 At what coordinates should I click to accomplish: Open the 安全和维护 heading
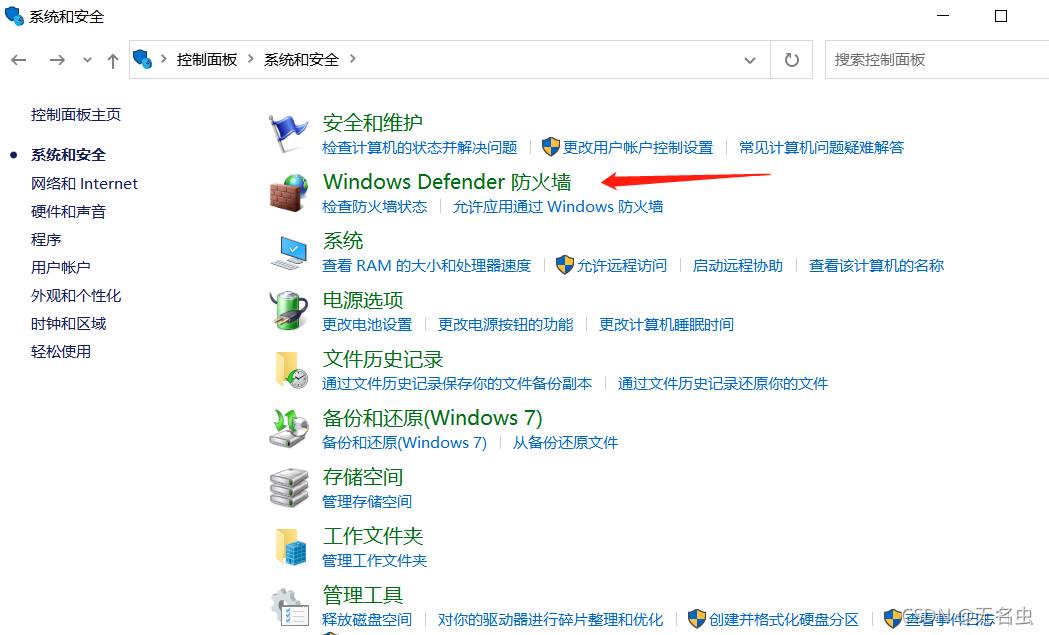pyautogui.click(x=373, y=122)
